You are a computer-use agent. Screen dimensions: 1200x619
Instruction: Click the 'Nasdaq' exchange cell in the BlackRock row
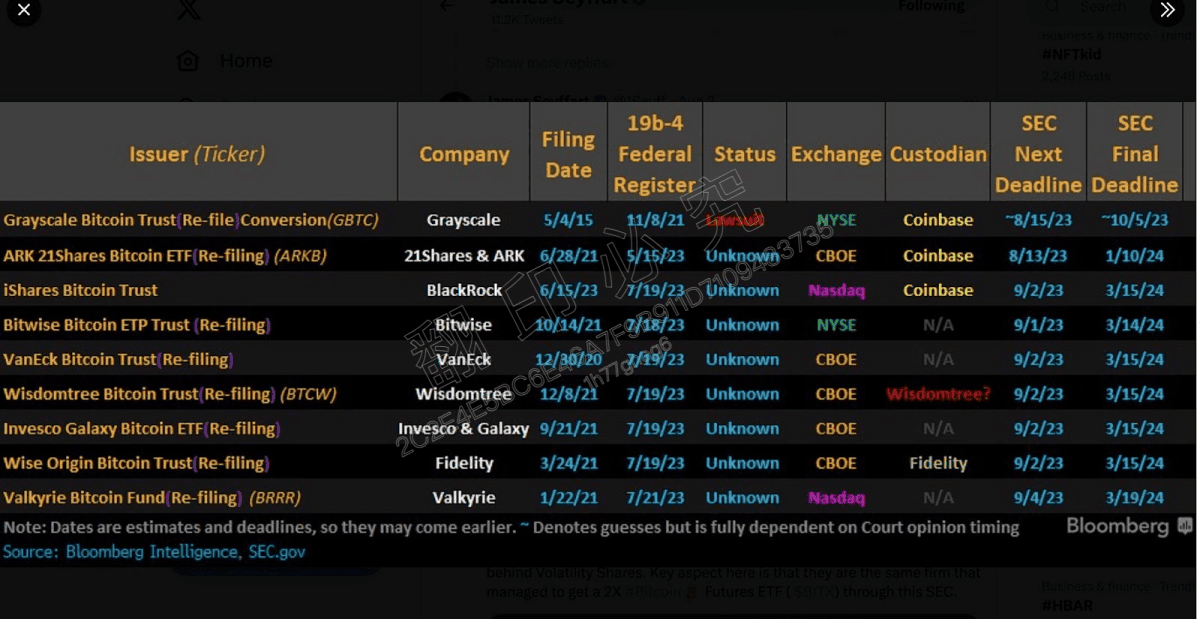(836, 290)
